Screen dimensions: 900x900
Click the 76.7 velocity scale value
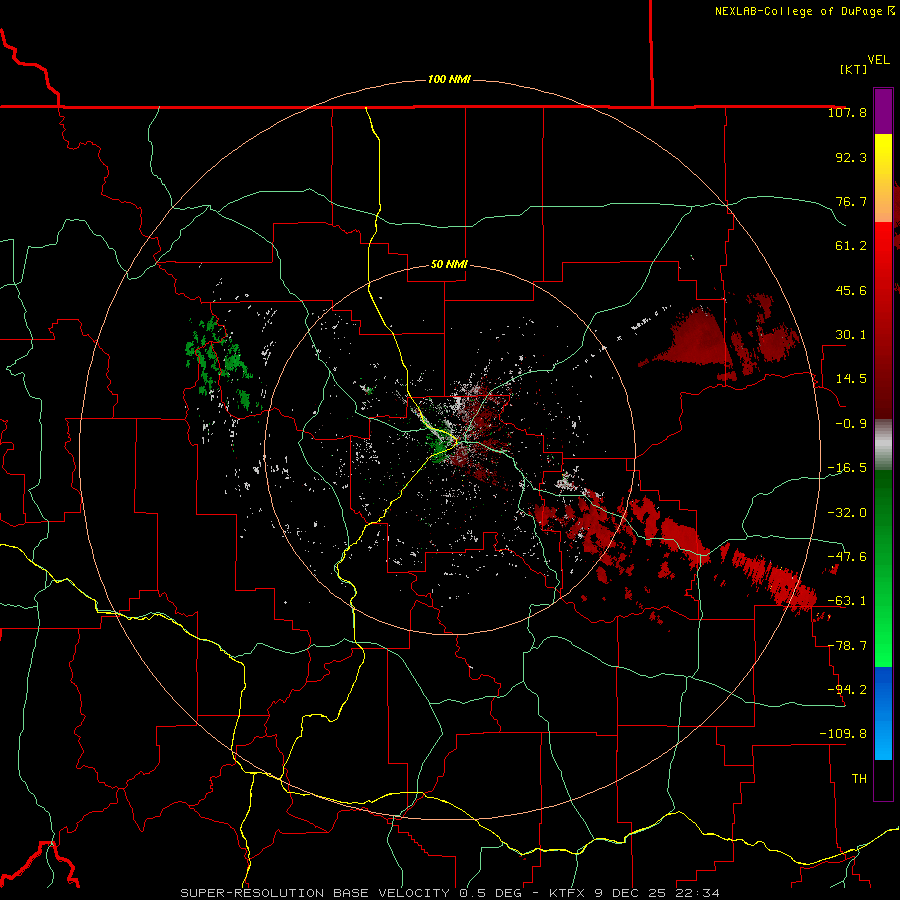(851, 201)
